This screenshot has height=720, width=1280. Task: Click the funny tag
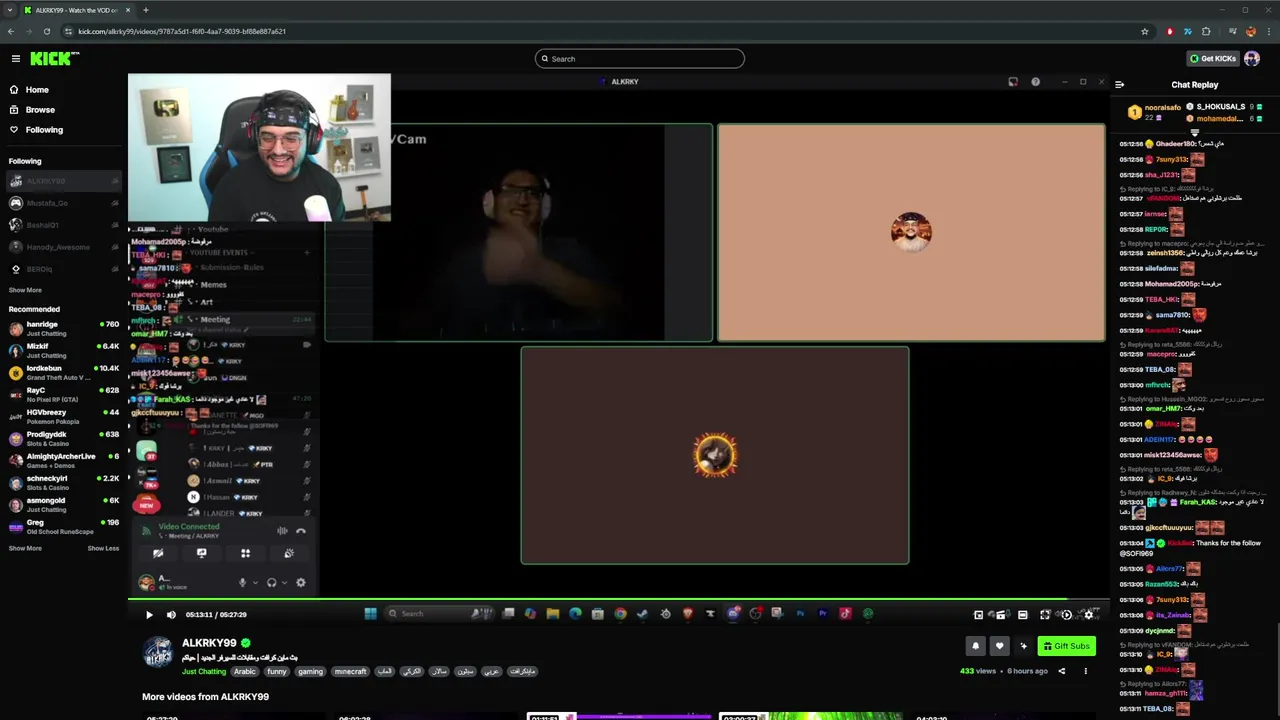[276, 671]
